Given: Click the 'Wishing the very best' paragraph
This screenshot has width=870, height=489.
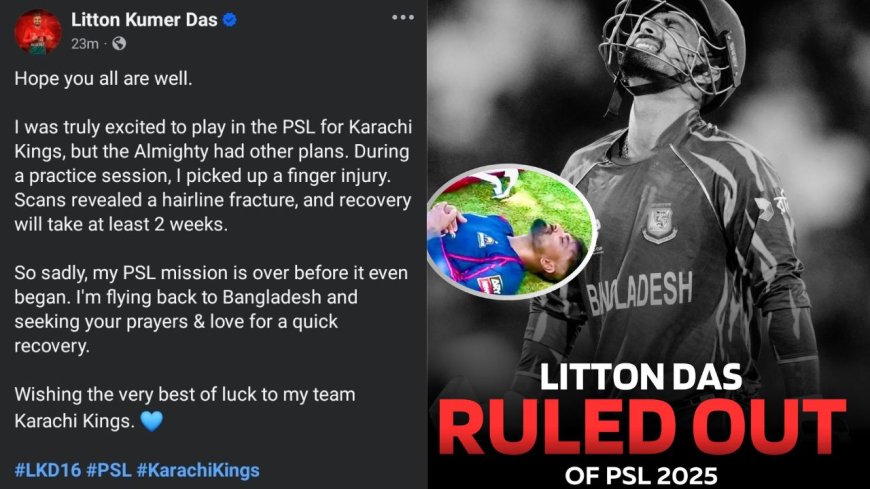Looking at the screenshot, I should 185,408.
